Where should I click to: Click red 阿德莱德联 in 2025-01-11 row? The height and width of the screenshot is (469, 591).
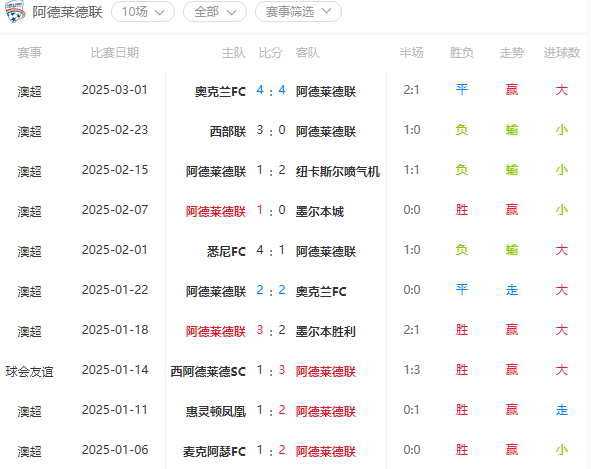[326, 411]
